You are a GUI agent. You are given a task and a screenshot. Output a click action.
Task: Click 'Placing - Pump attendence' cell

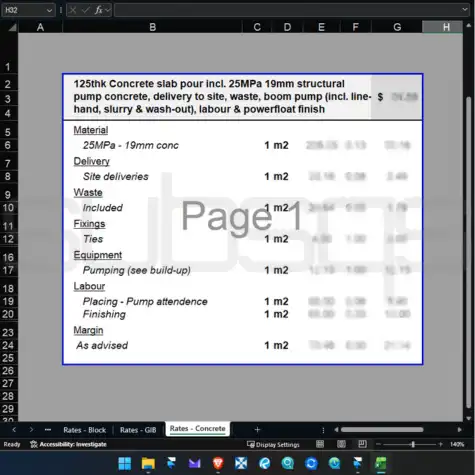pyautogui.click(x=145, y=302)
